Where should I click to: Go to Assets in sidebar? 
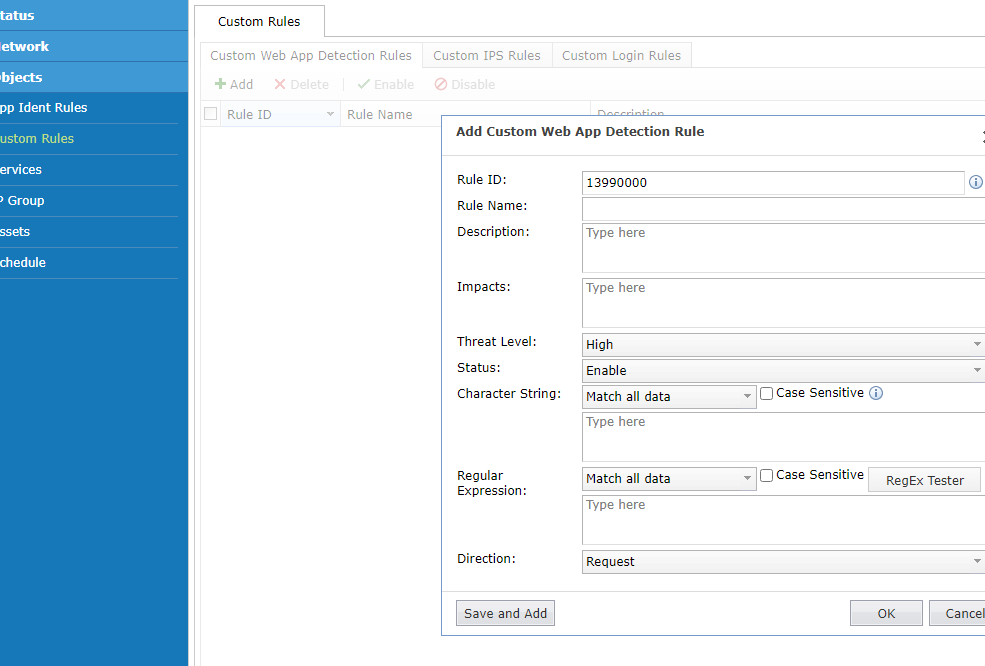coord(89,231)
